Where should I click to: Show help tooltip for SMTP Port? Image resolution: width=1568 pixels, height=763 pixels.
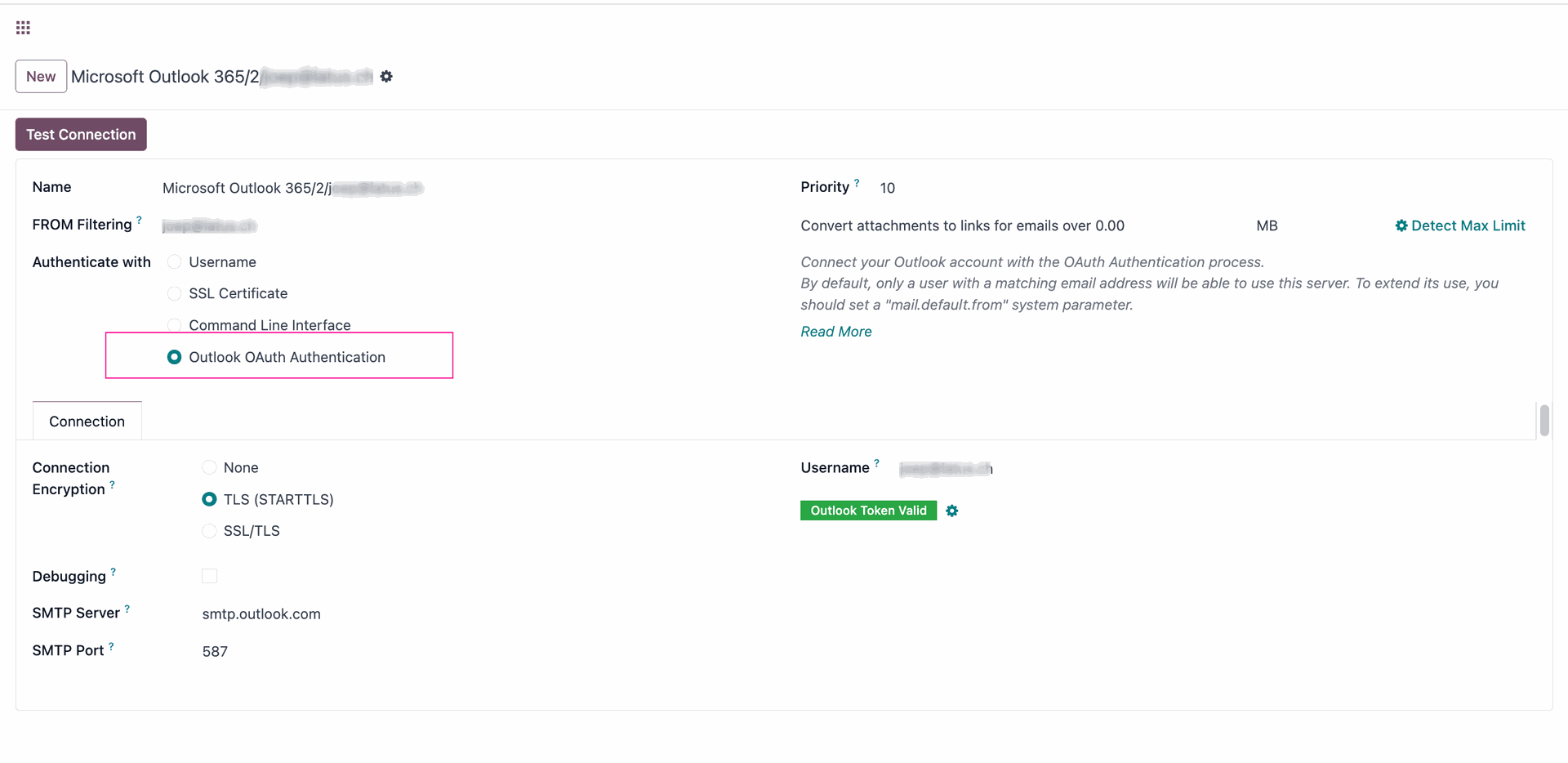click(x=111, y=646)
